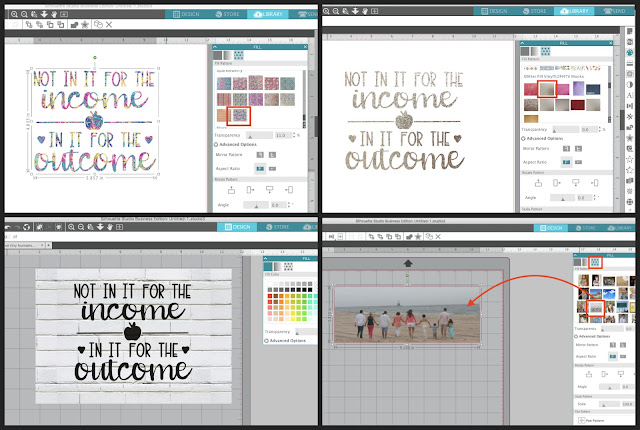Click Zoom In icon in bottom-left screenshot
The height and width of the screenshot is (430, 640).
(x=71, y=227)
